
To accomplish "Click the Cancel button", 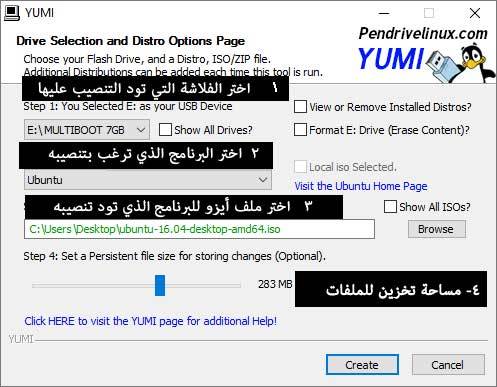I will pos(448,365).
